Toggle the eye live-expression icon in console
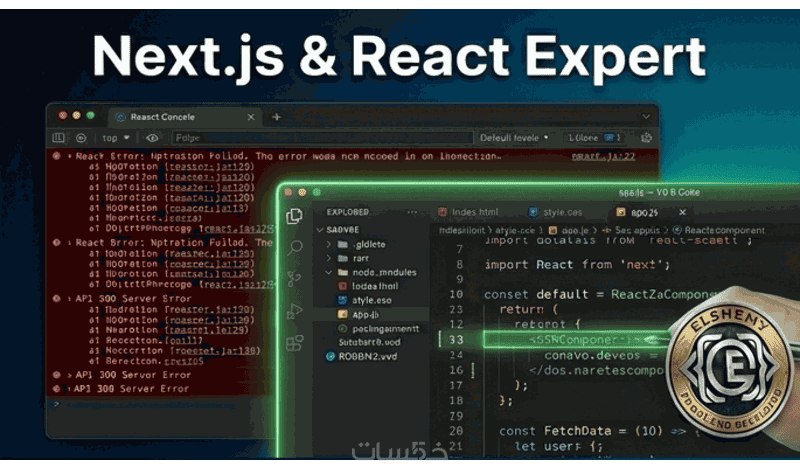This screenshot has height=470, width=800. pyautogui.click(x=152, y=138)
